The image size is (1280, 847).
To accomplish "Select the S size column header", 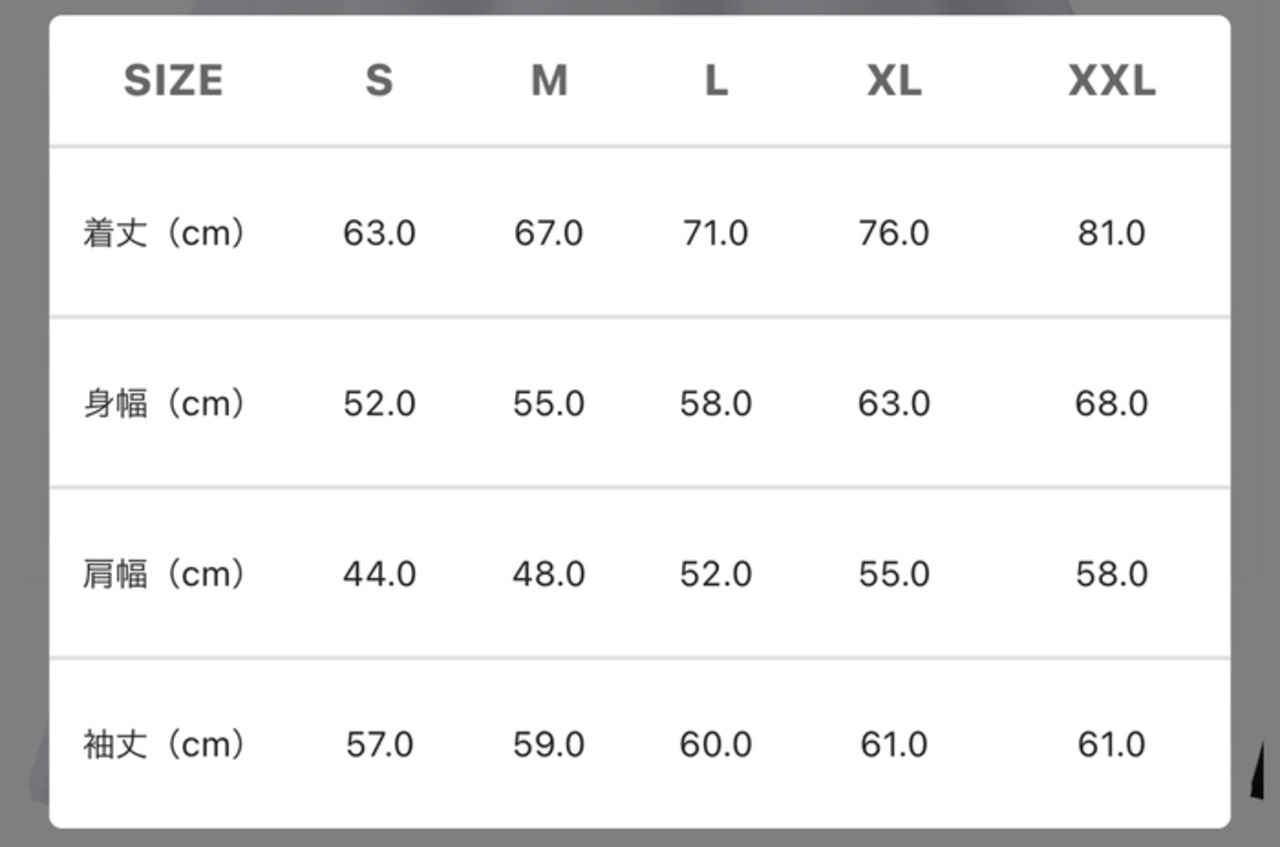I will point(379,80).
